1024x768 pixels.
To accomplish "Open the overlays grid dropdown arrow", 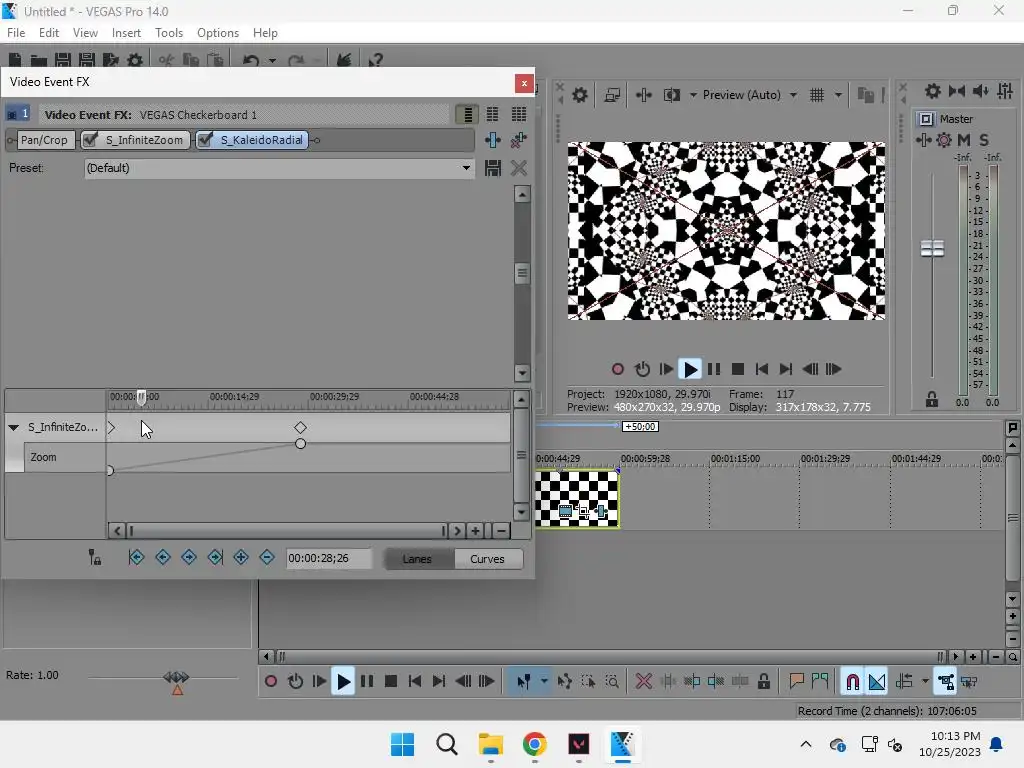I will [839, 95].
